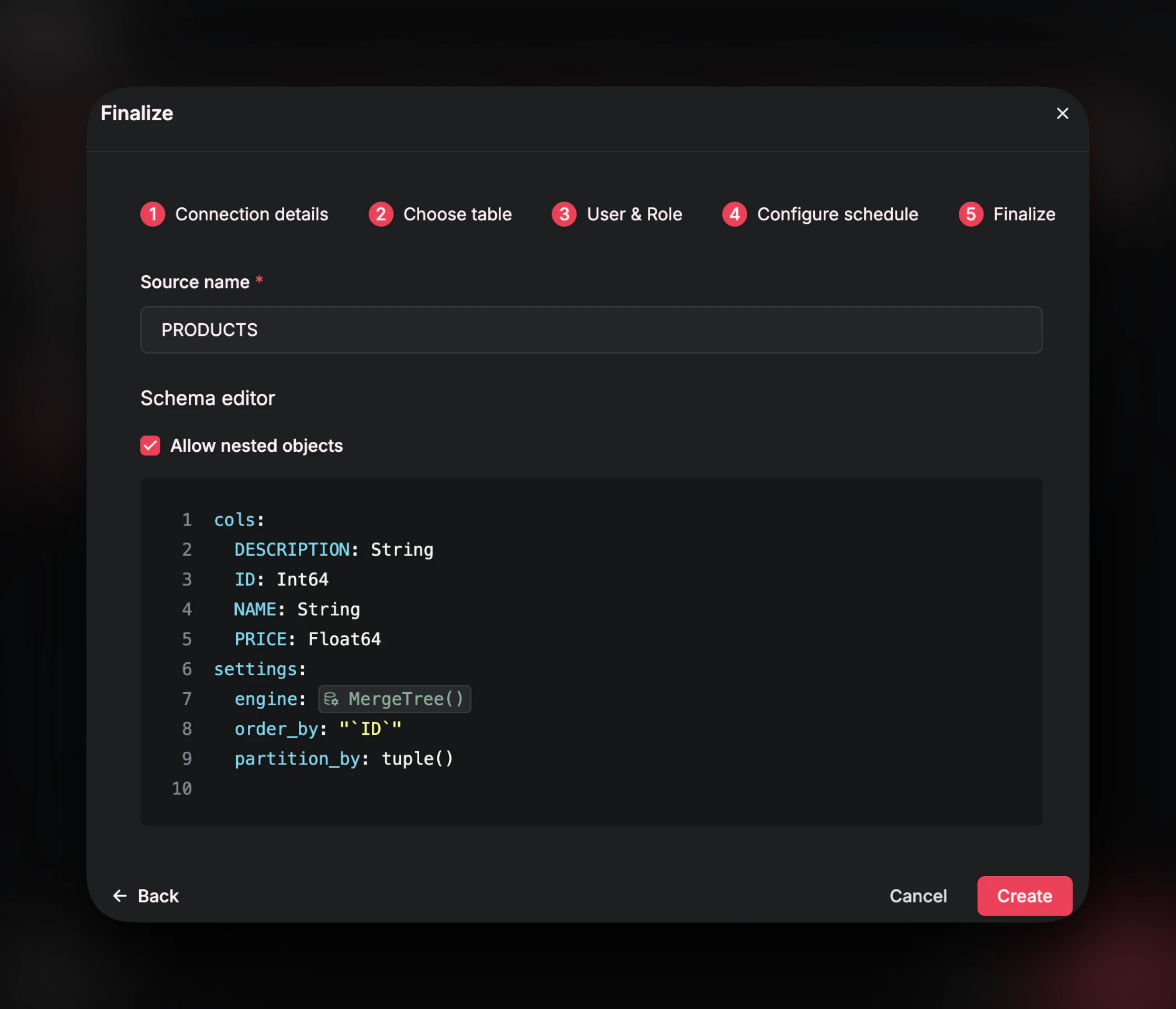Go to Choose table step
The image size is (1176, 1009).
(x=457, y=214)
